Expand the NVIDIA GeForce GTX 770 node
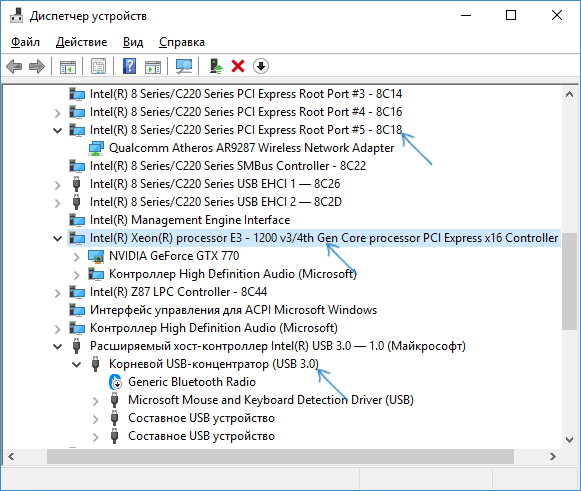This screenshot has width=581, height=491. [76, 256]
